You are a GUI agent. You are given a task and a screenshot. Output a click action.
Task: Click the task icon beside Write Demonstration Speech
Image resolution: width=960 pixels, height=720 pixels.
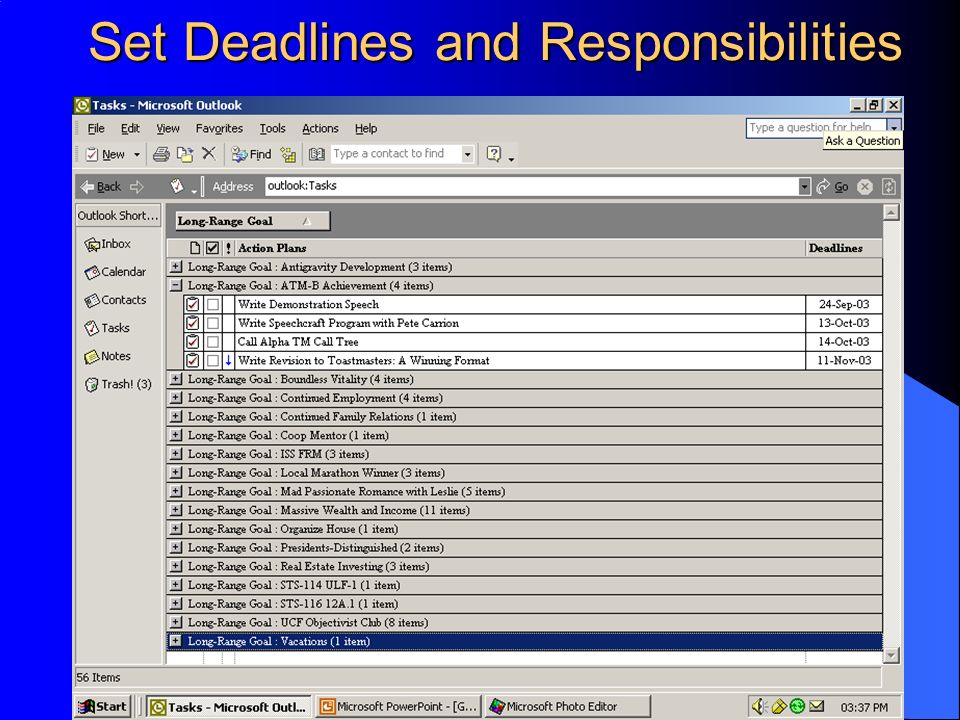pos(193,304)
